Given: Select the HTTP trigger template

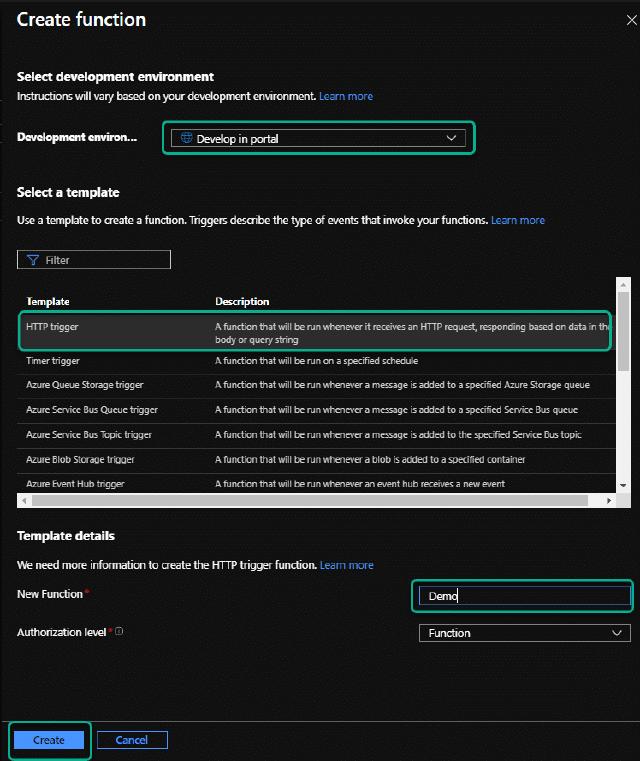Looking at the screenshot, I should click(x=54, y=326).
